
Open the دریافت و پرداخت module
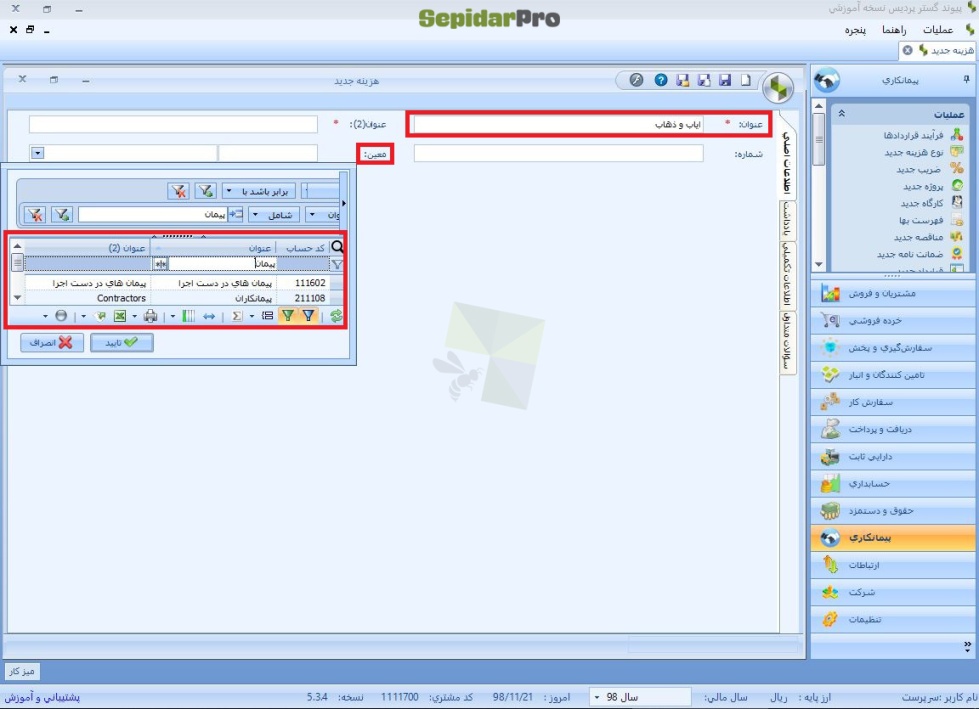point(893,429)
